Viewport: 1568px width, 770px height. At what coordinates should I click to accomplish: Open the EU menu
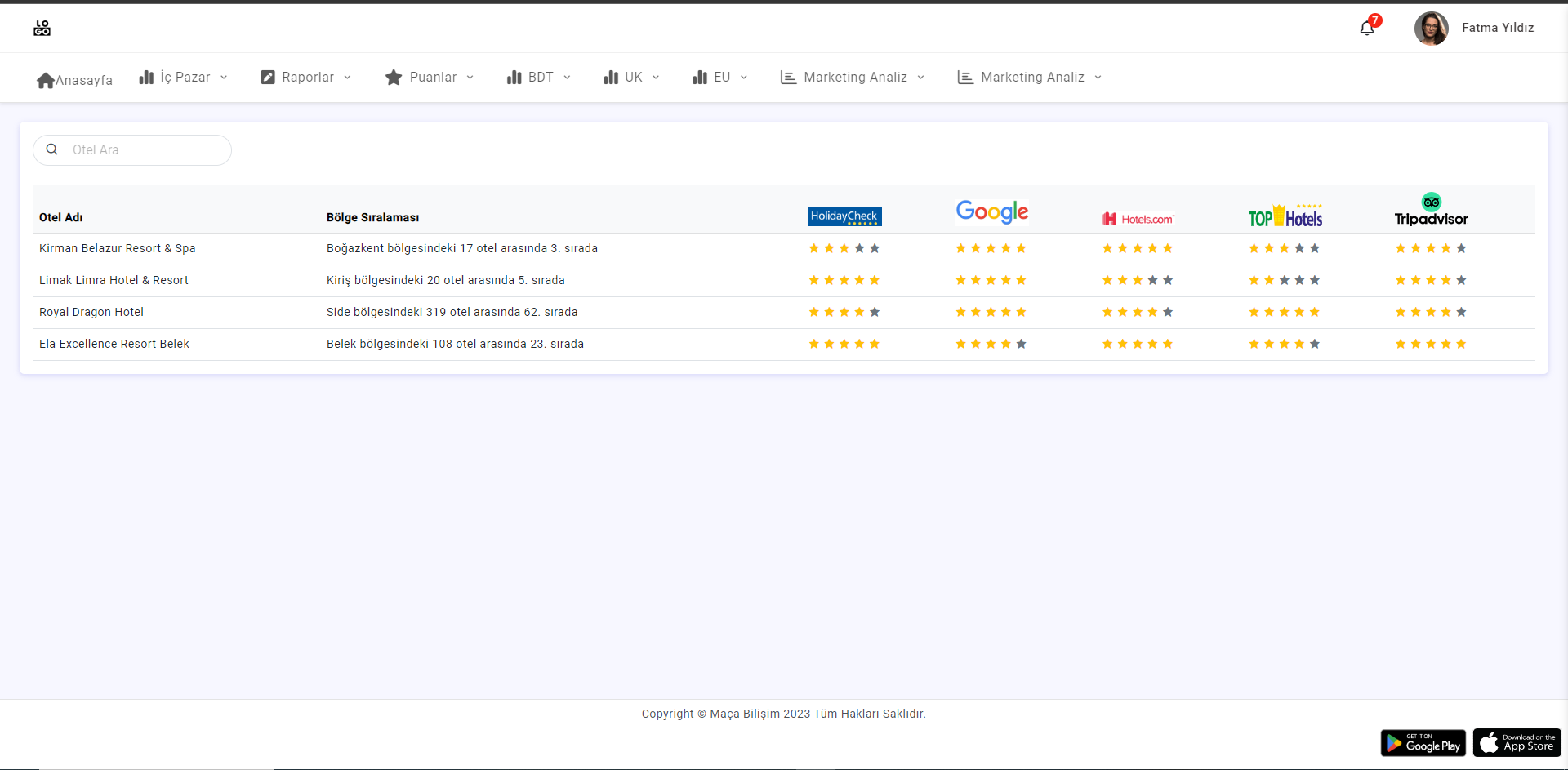point(719,78)
